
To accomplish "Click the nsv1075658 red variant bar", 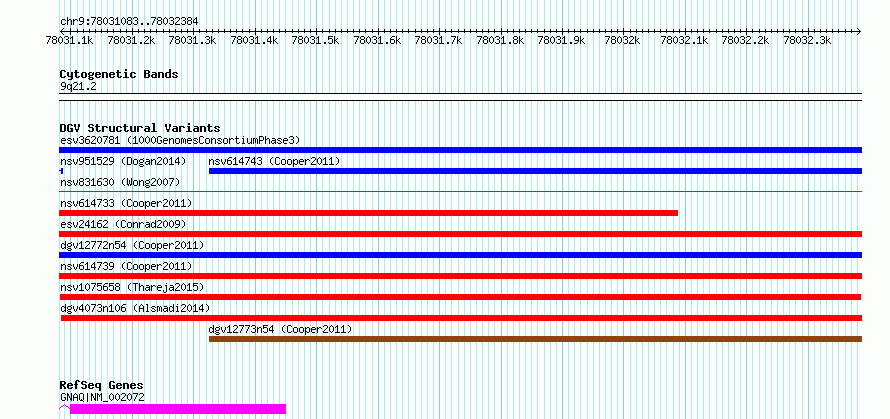I will pos(460,297).
